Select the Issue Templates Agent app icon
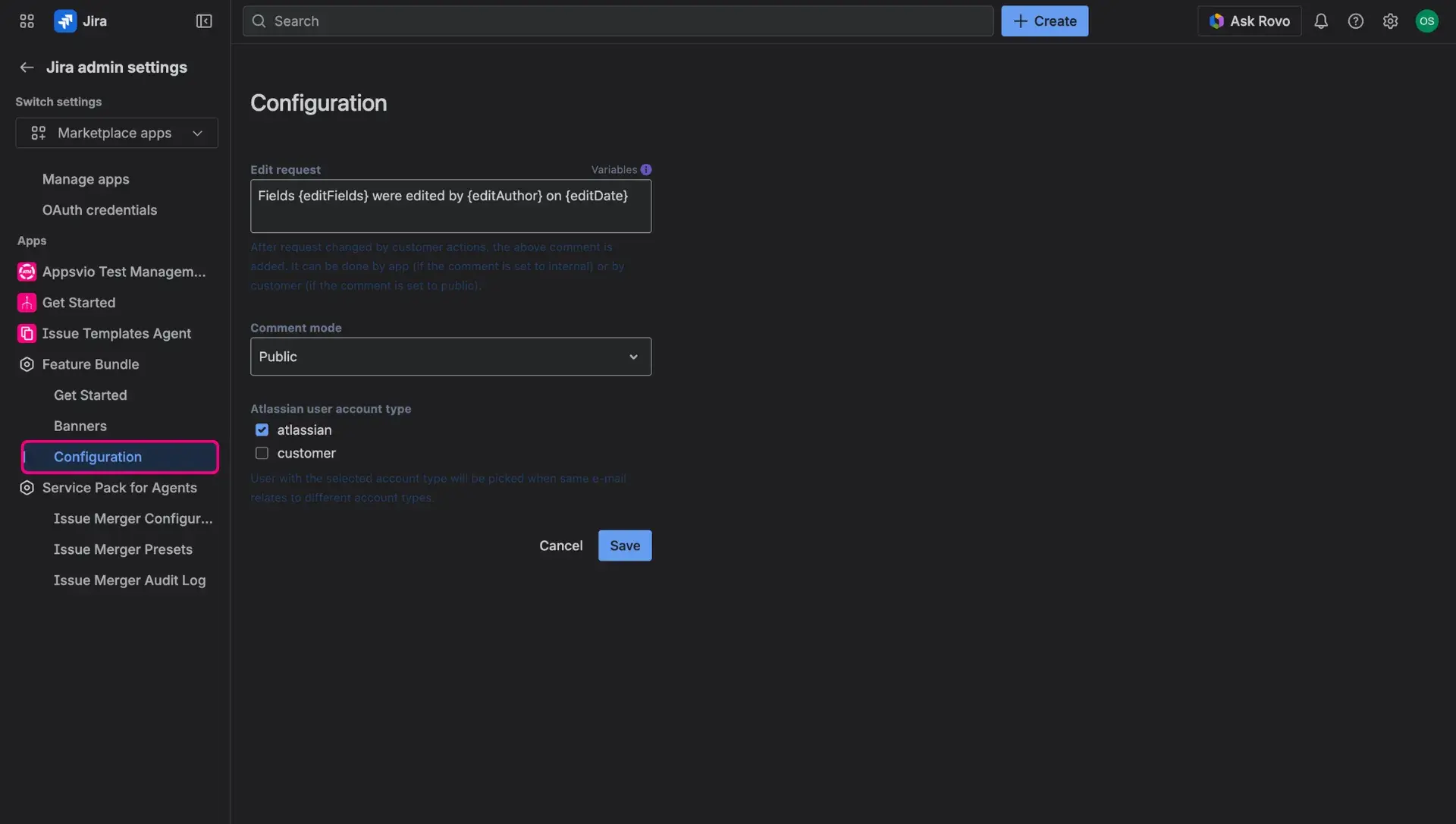 [x=26, y=333]
